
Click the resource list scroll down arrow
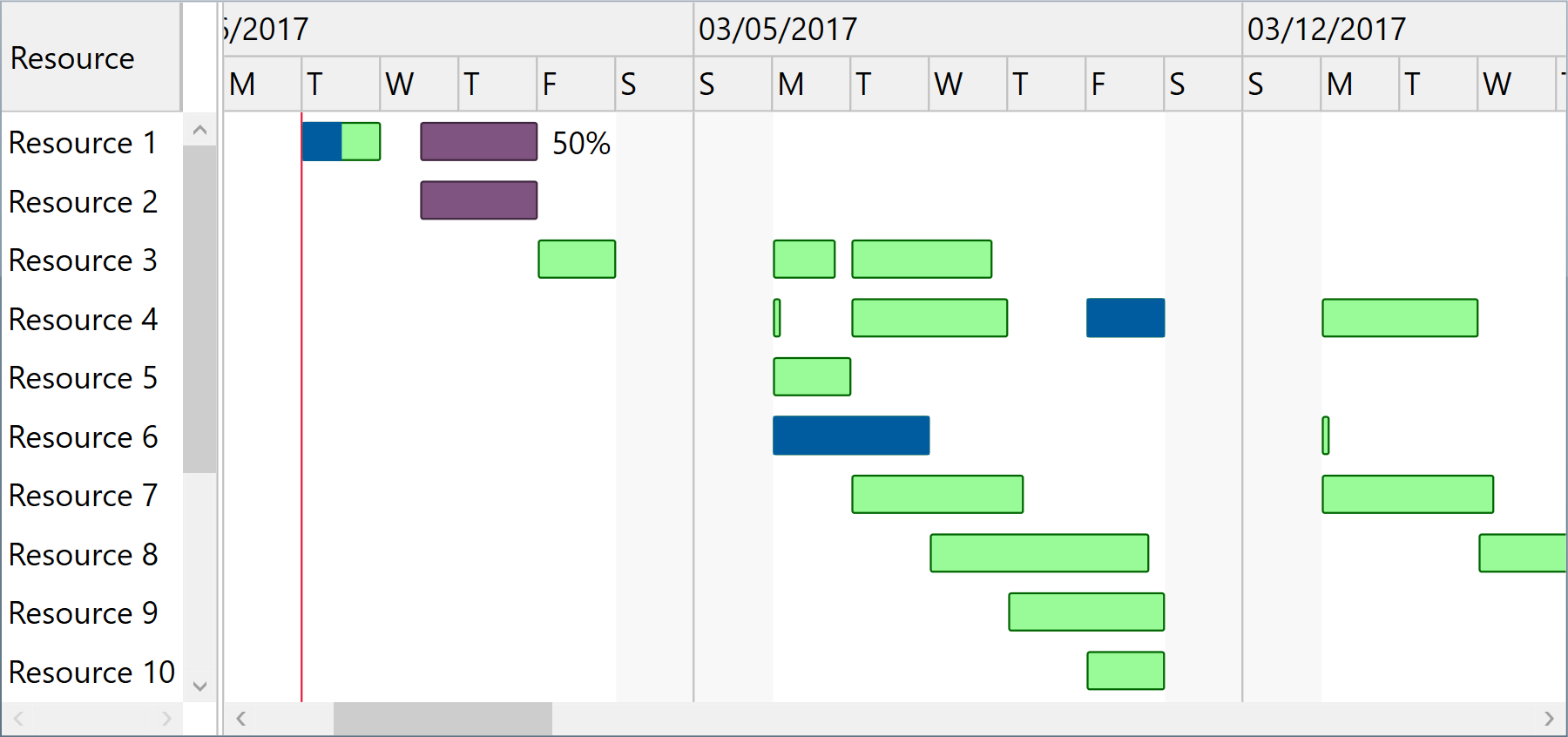click(x=199, y=686)
